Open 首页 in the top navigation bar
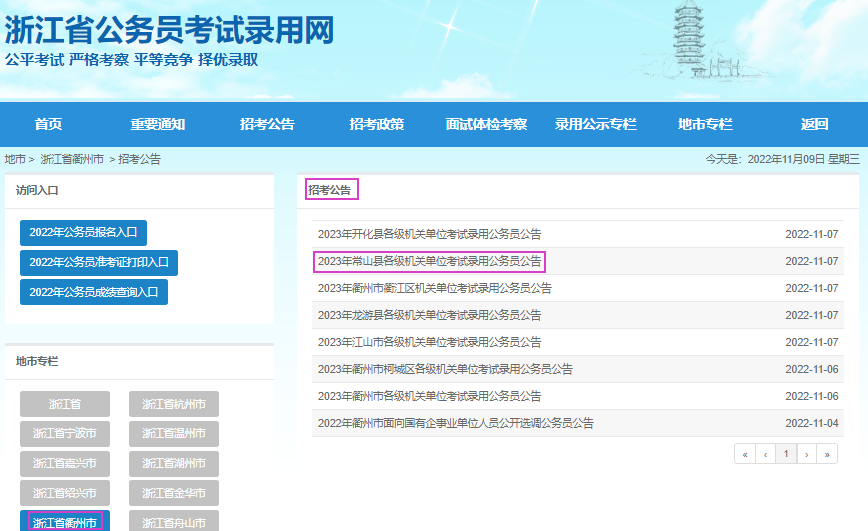 tap(48, 124)
